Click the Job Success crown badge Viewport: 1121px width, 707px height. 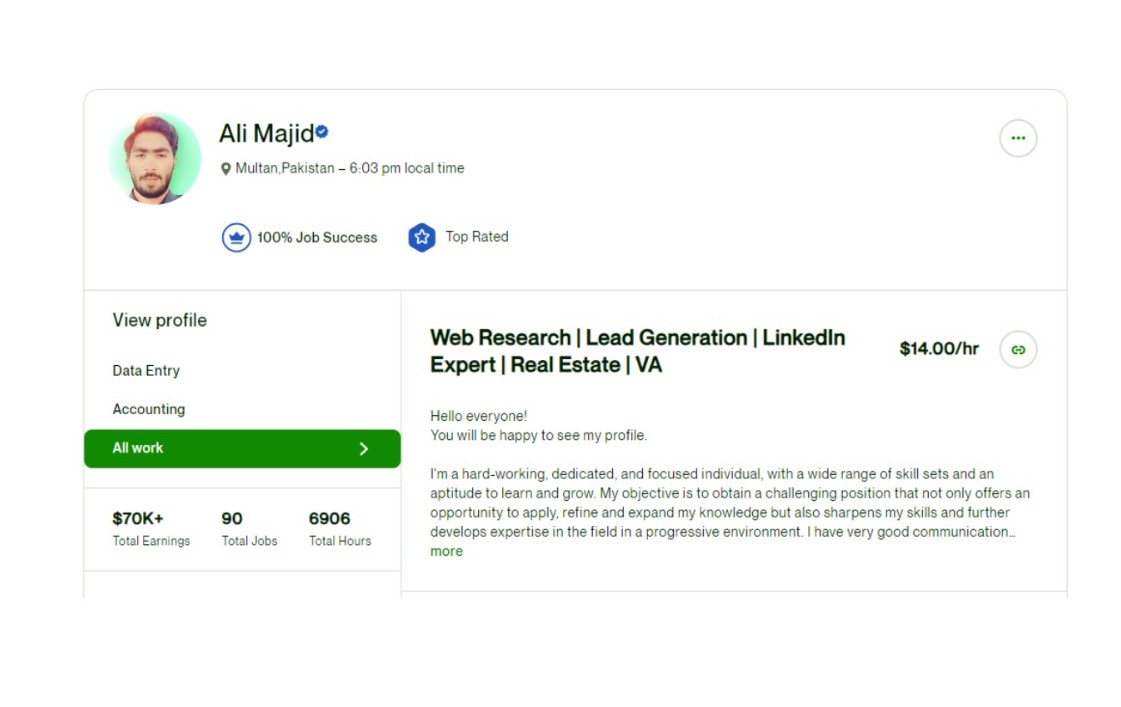coord(236,238)
